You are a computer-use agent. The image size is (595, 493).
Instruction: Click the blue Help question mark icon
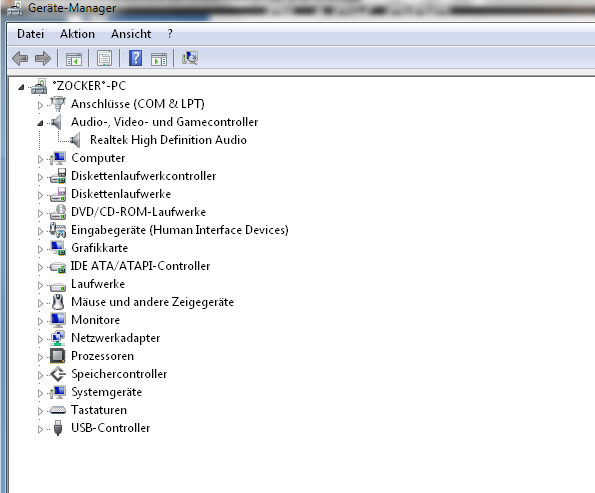click(135, 58)
